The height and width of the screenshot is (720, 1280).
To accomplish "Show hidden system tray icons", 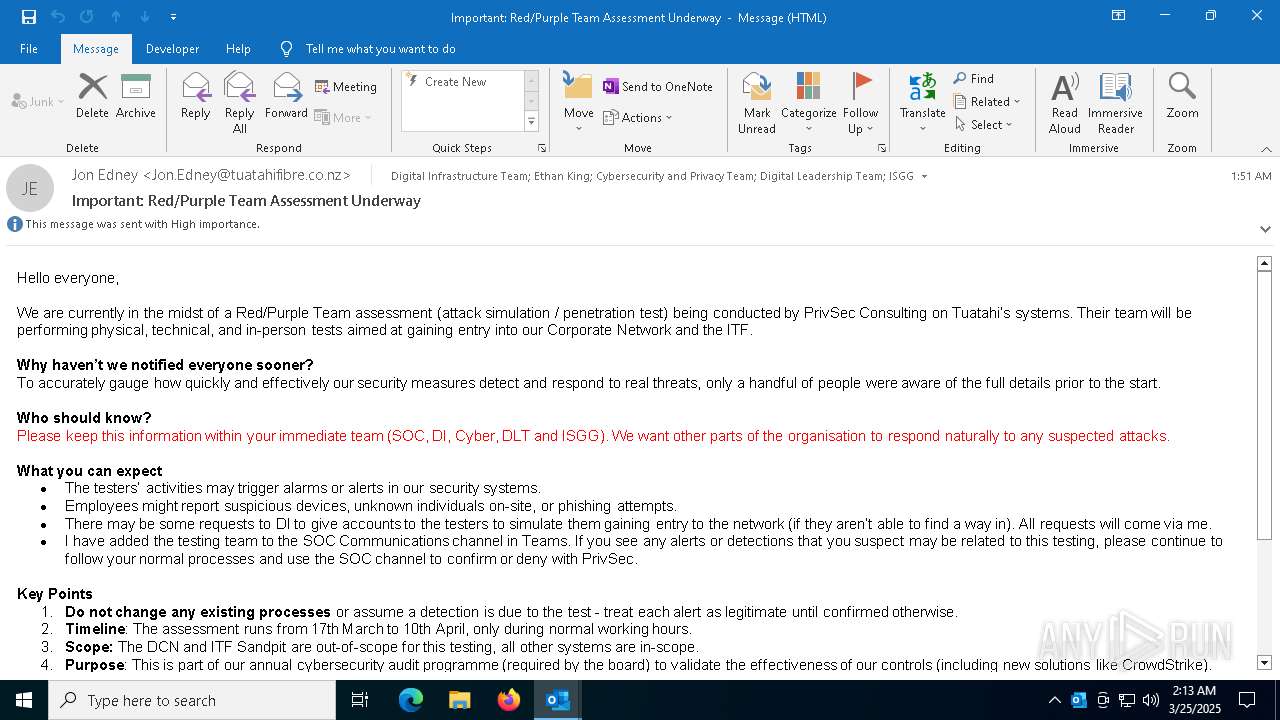I will click(1054, 700).
